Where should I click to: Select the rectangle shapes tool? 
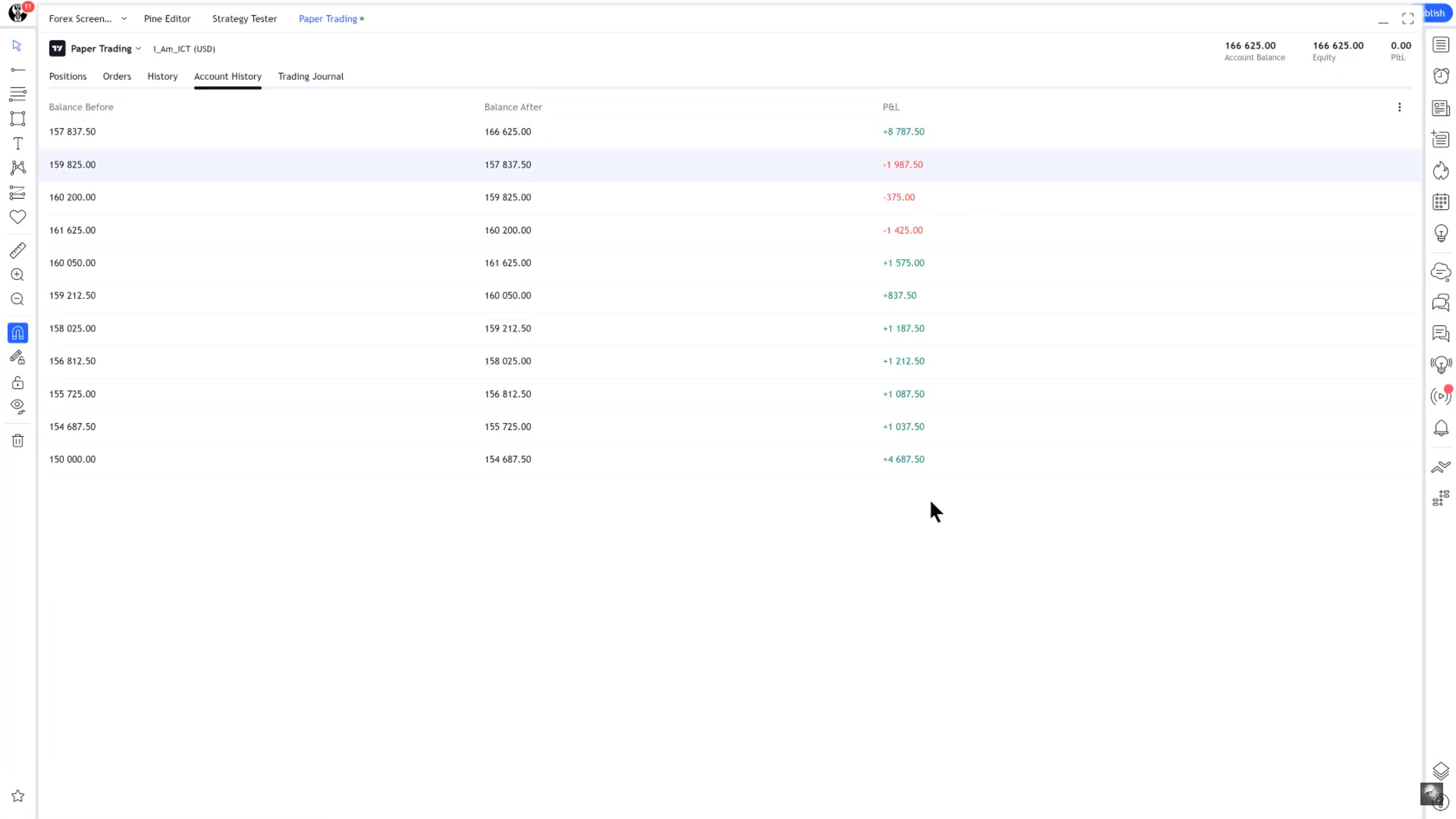click(17, 119)
